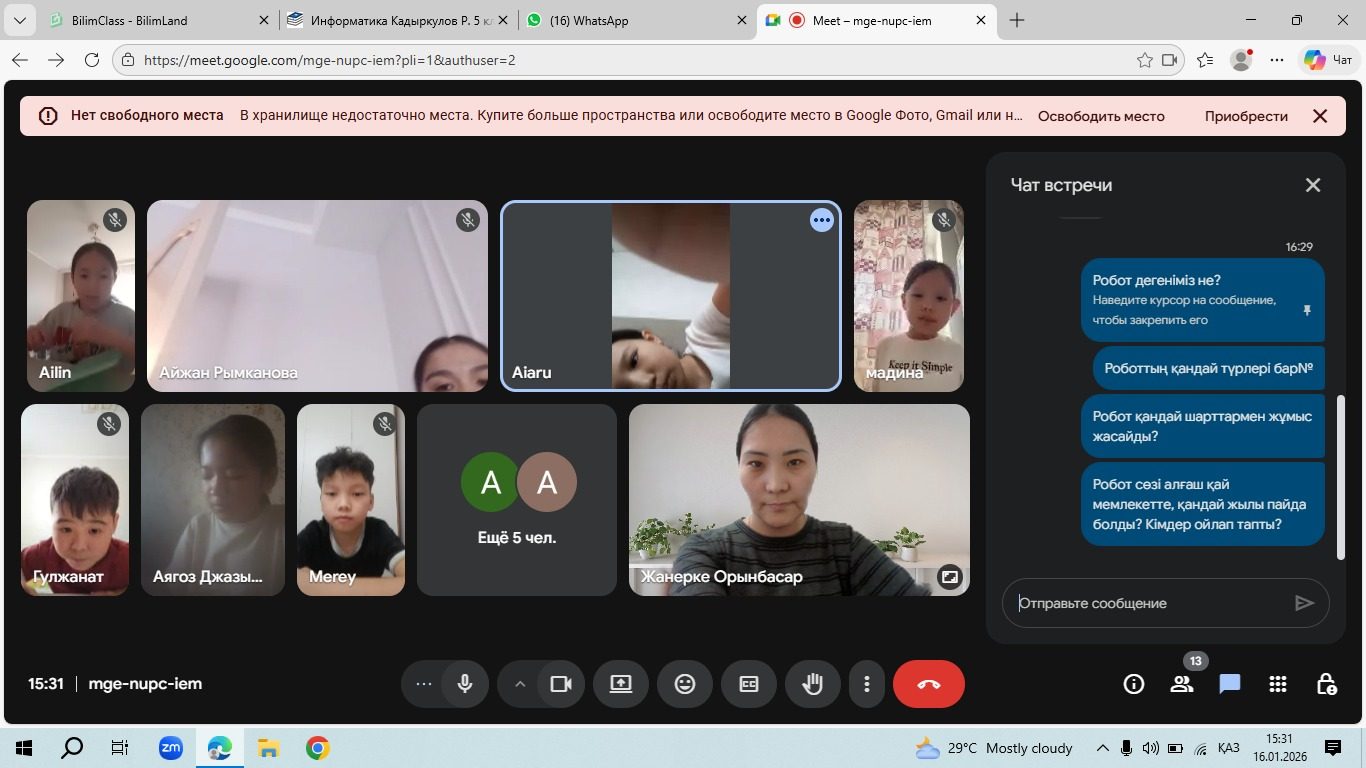Open the participants list icon
This screenshot has width=1366, height=768.
click(1182, 684)
